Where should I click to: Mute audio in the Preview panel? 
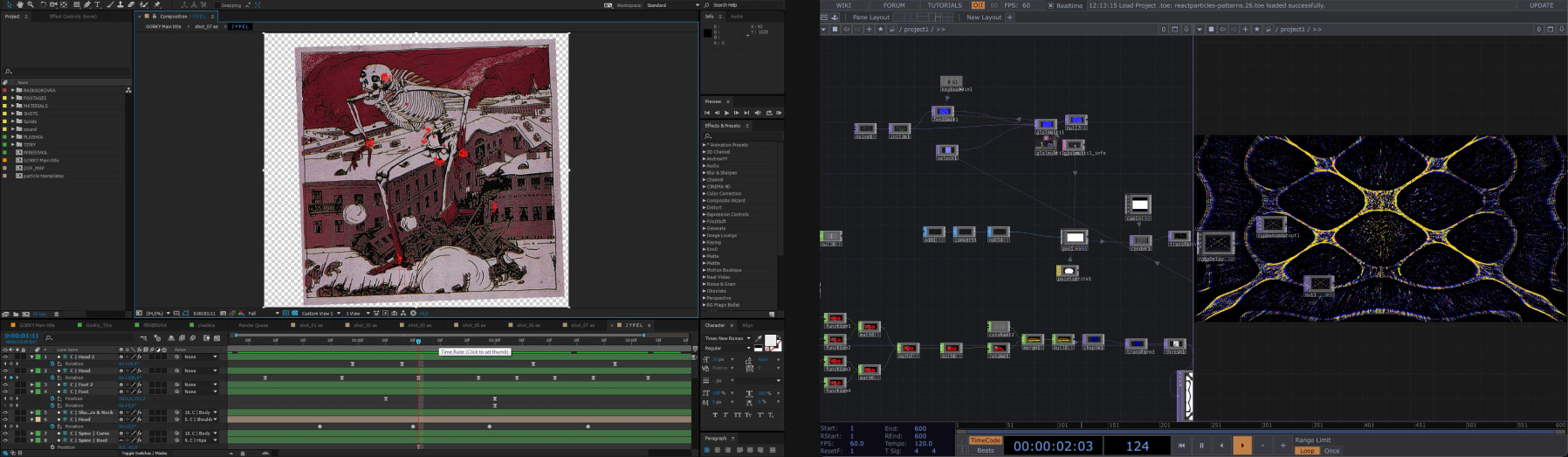click(x=758, y=113)
